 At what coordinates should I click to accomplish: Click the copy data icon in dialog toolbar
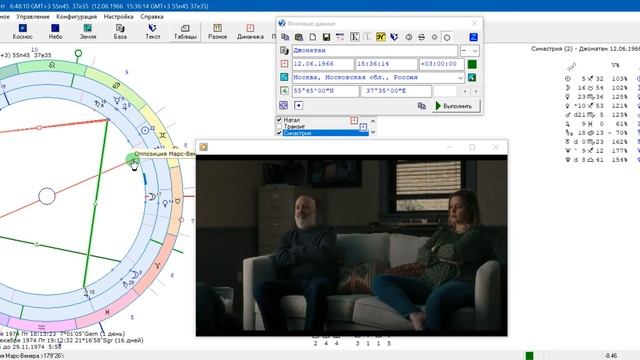(x=285, y=37)
